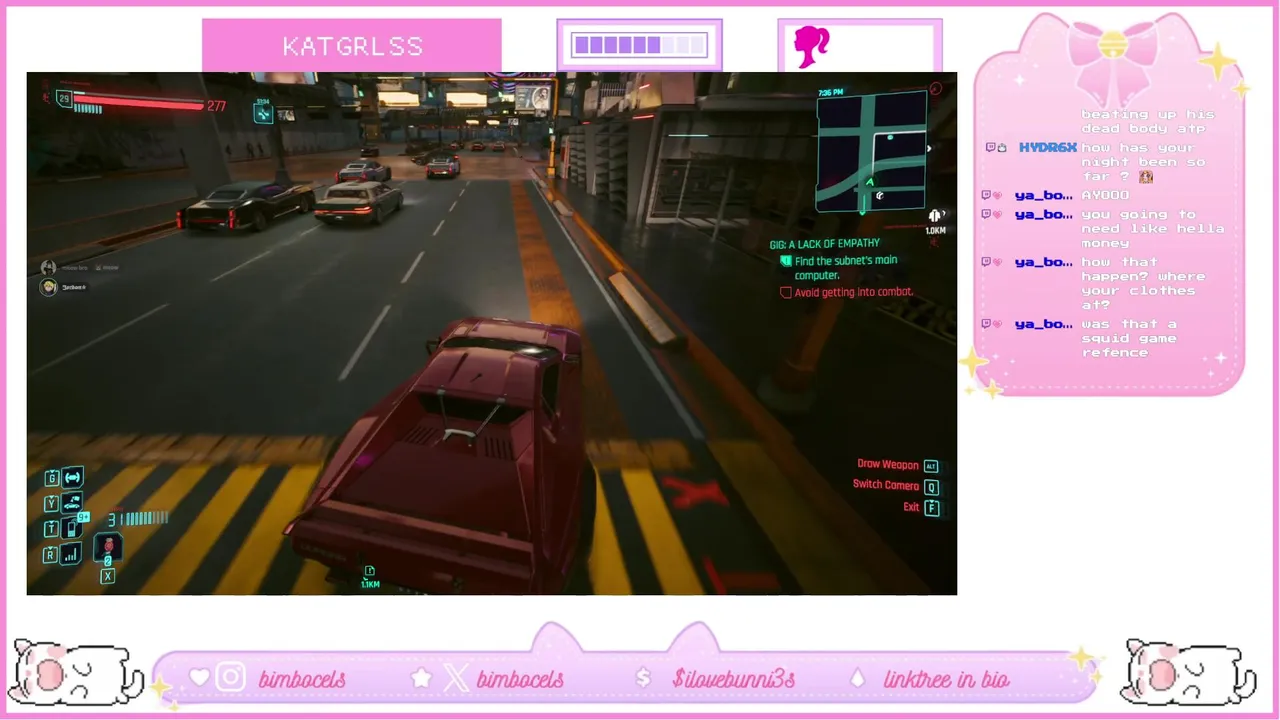
Task: Click the 7:26 PM clock above minimap
Action: pyautogui.click(x=830, y=93)
